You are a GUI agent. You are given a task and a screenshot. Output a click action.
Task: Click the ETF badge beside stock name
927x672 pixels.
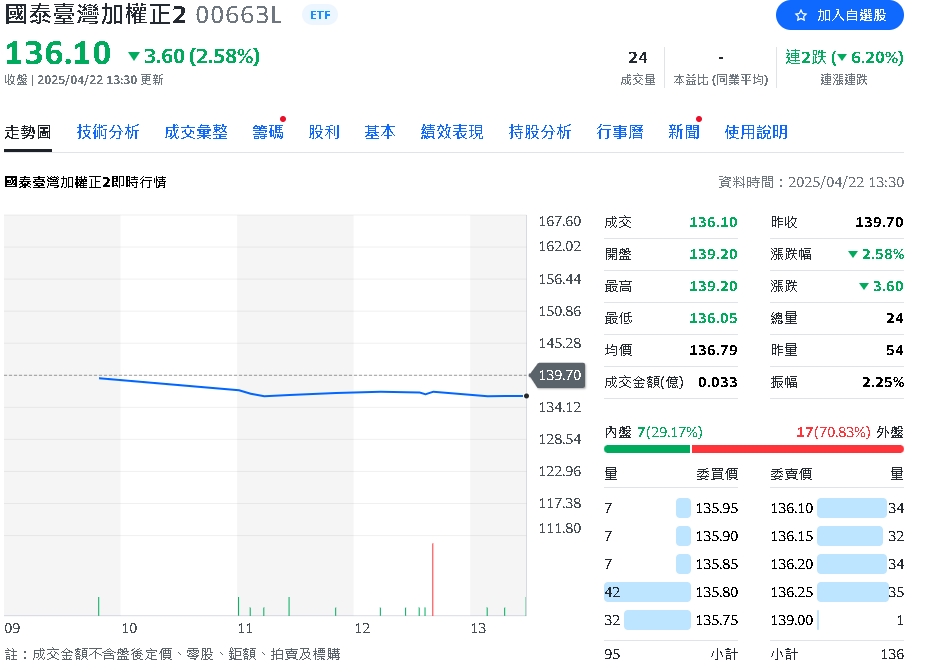coord(318,15)
